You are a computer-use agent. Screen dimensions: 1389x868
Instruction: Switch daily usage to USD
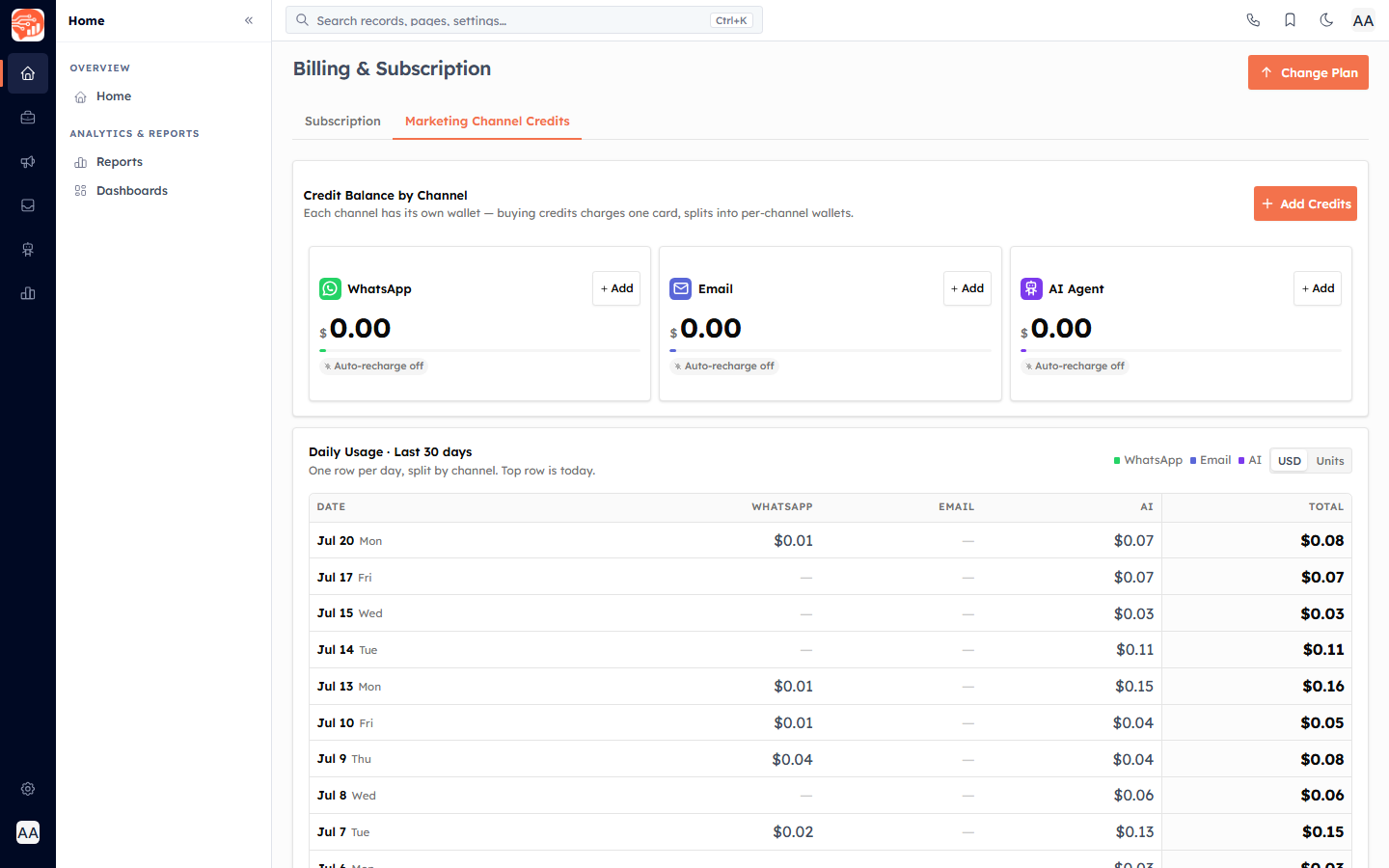(x=1290, y=461)
